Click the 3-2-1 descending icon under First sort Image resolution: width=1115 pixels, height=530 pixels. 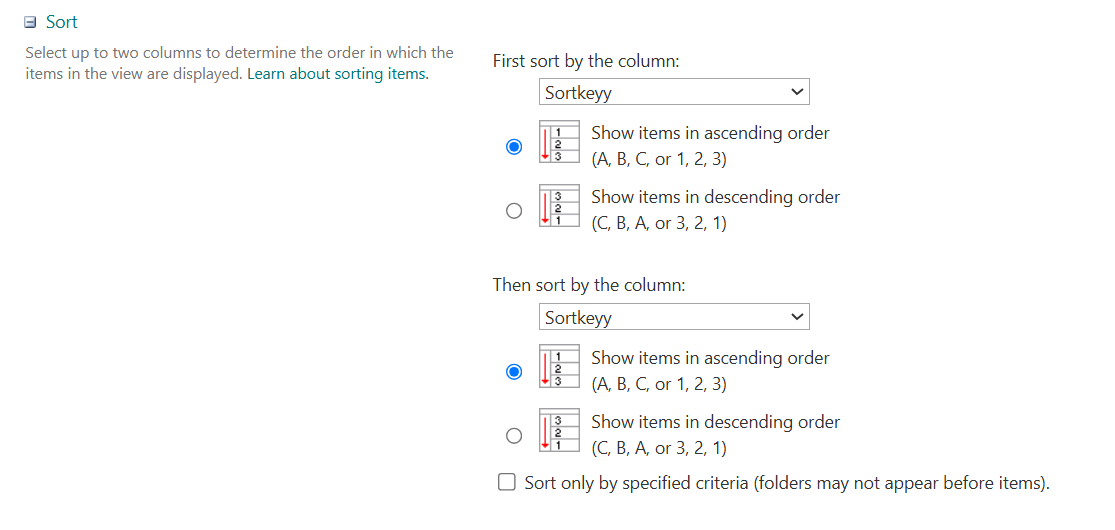click(x=560, y=206)
